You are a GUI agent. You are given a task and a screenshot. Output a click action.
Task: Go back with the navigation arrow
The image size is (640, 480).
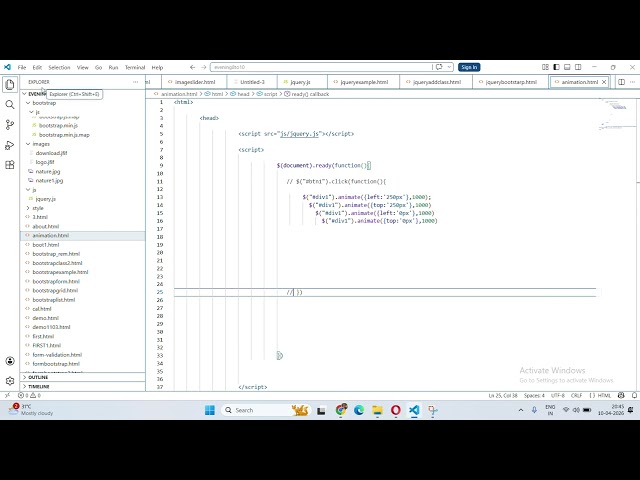[x=193, y=67]
